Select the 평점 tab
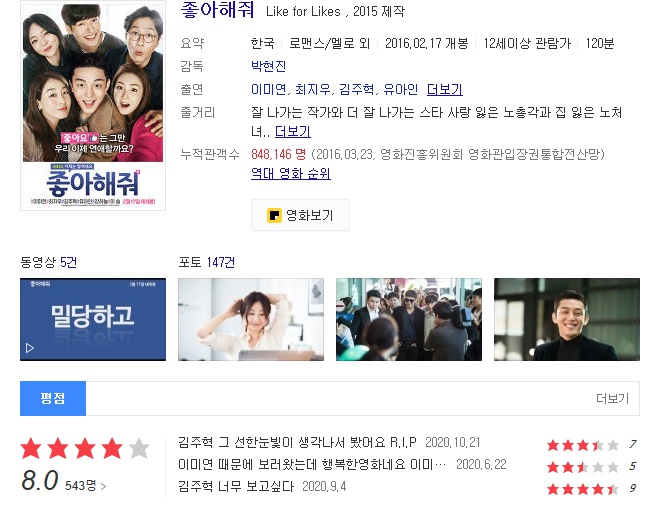The height and width of the screenshot is (508, 660). [53, 399]
